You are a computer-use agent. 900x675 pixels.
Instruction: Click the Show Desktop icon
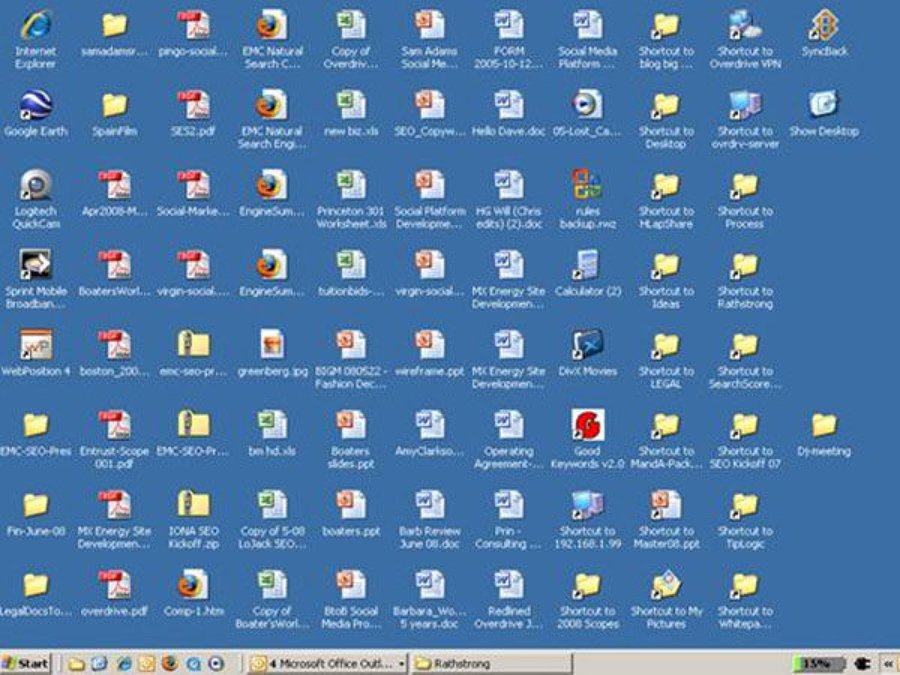click(823, 105)
